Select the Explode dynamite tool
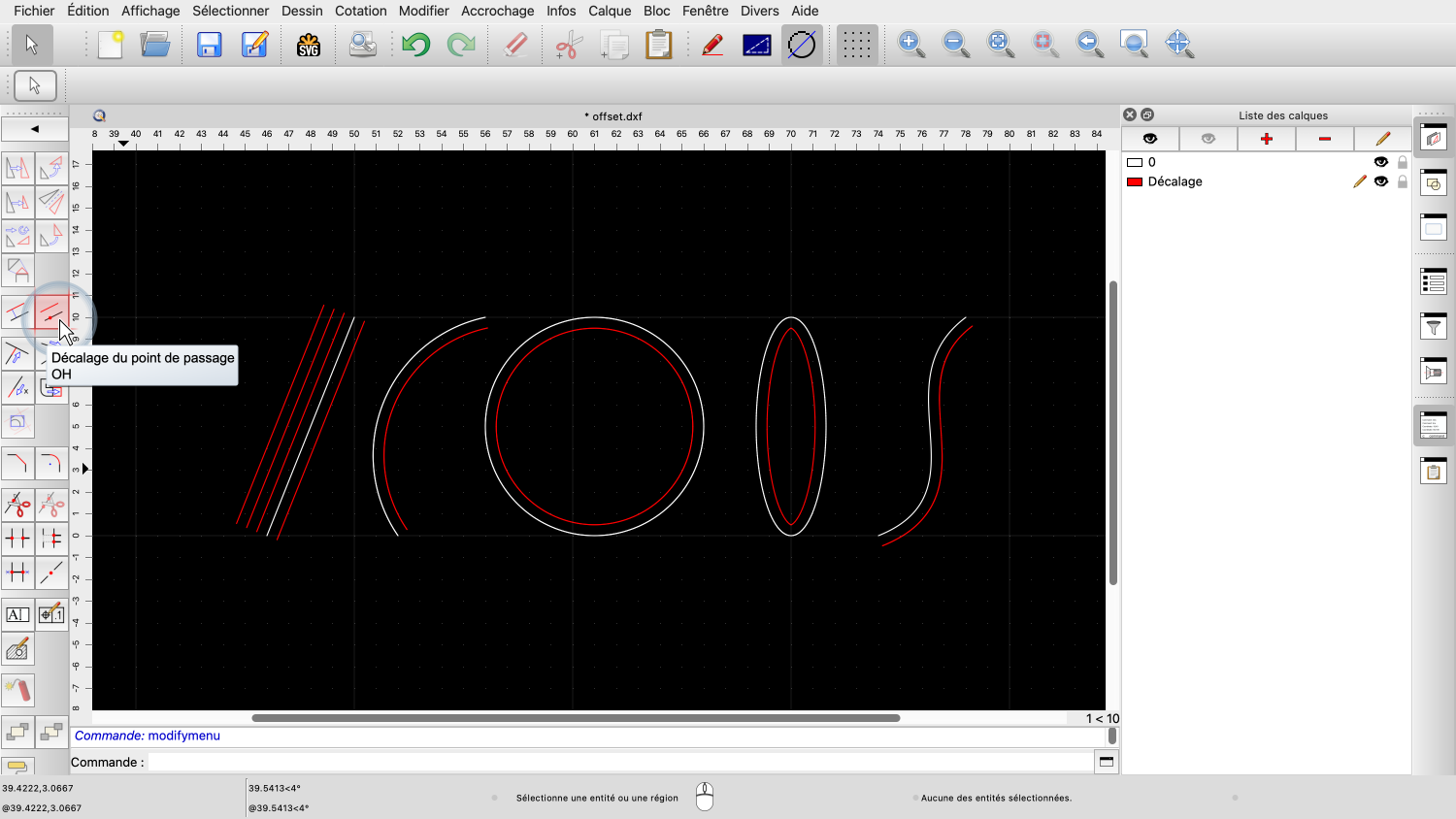The height and width of the screenshot is (819, 1456). [17, 690]
